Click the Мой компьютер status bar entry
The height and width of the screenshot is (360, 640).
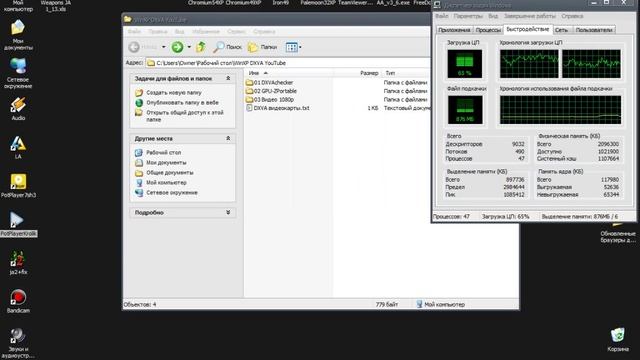440,304
